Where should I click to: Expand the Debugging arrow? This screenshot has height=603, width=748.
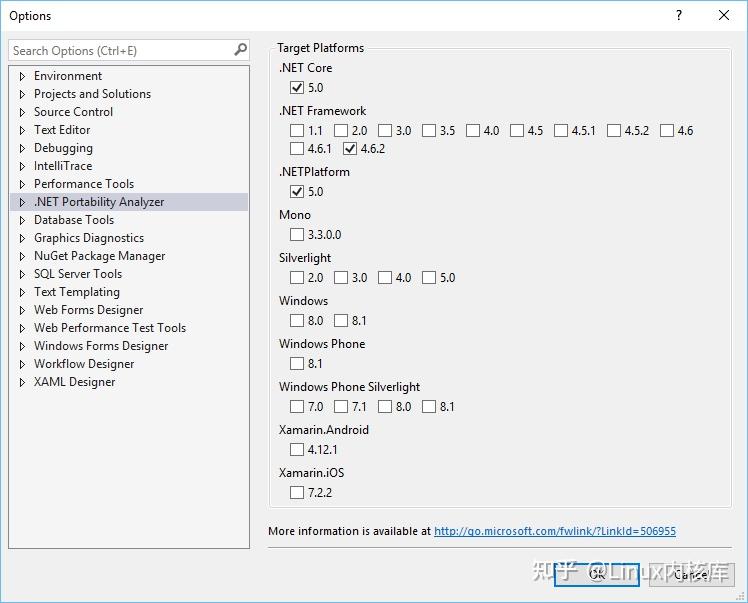(x=22, y=148)
